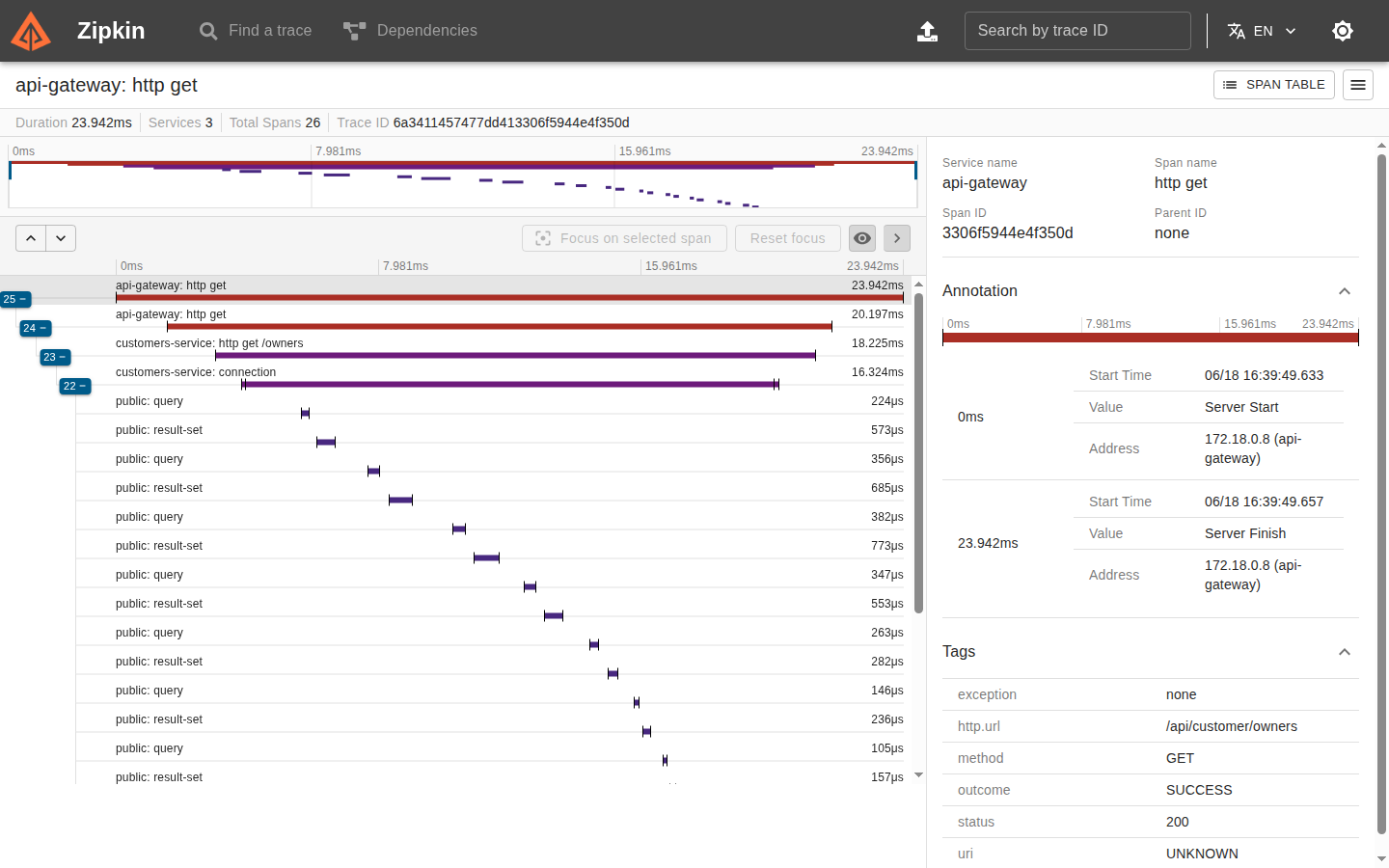Image resolution: width=1389 pixels, height=868 pixels.
Task: Click the Zipkin title text
Action: [x=111, y=31]
